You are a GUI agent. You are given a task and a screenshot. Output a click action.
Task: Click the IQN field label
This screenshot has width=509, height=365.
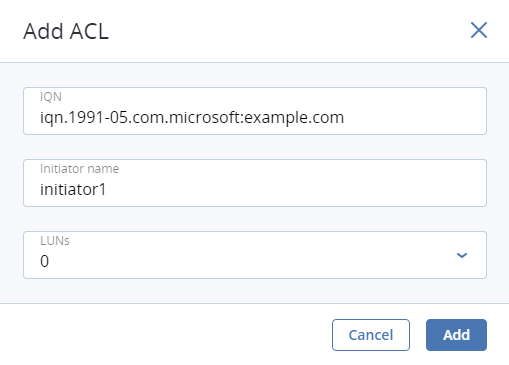point(51,97)
